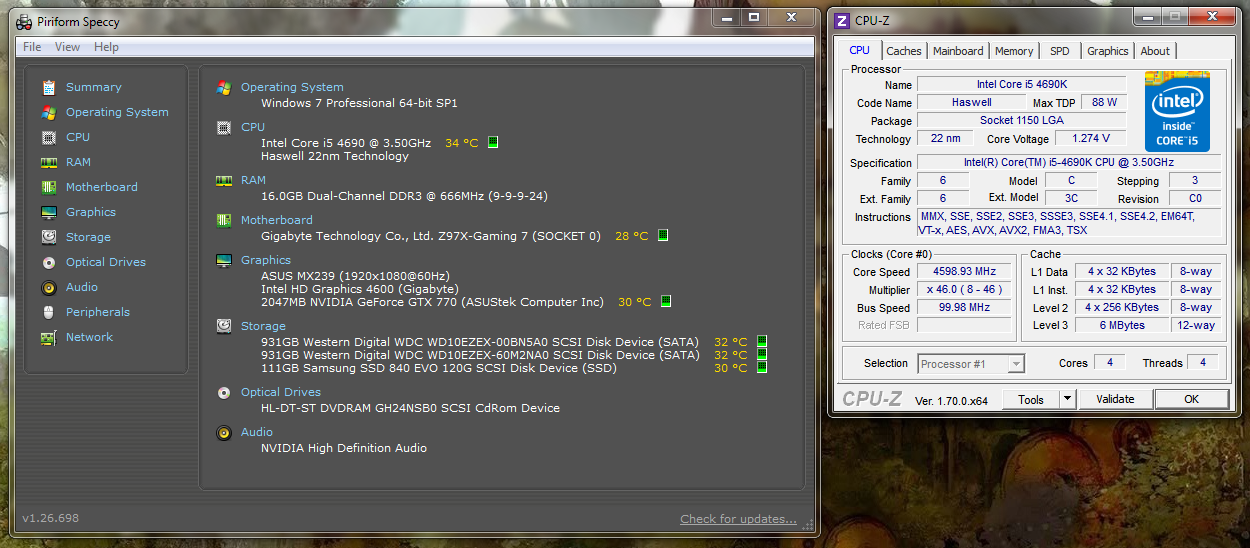Open the Optical Drives heading link in summary
The width and height of the screenshot is (1250, 548).
tap(281, 392)
